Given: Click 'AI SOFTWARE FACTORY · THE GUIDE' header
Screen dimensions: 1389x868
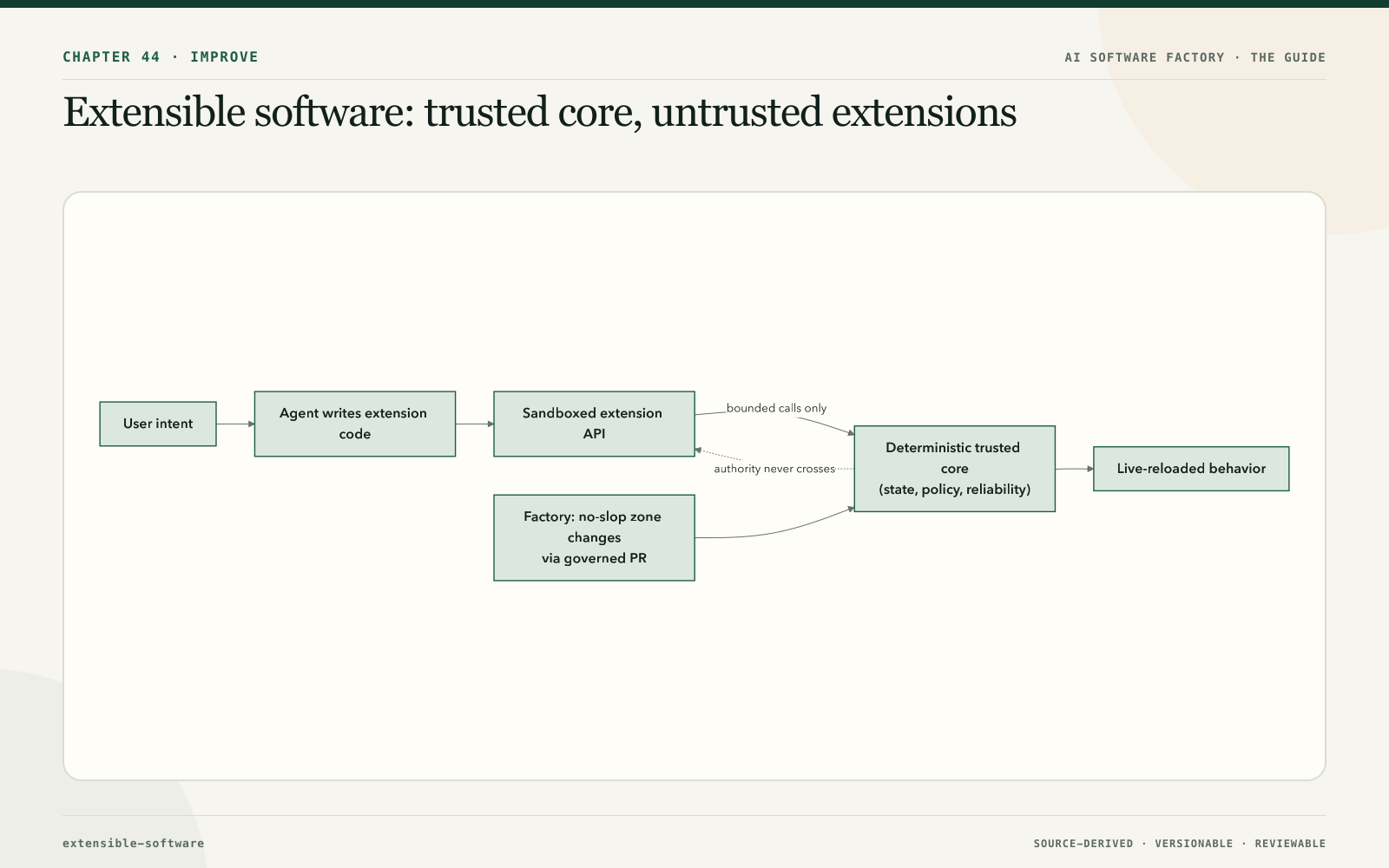Looking at the screenshot, I should click(x=1195, y=57).
